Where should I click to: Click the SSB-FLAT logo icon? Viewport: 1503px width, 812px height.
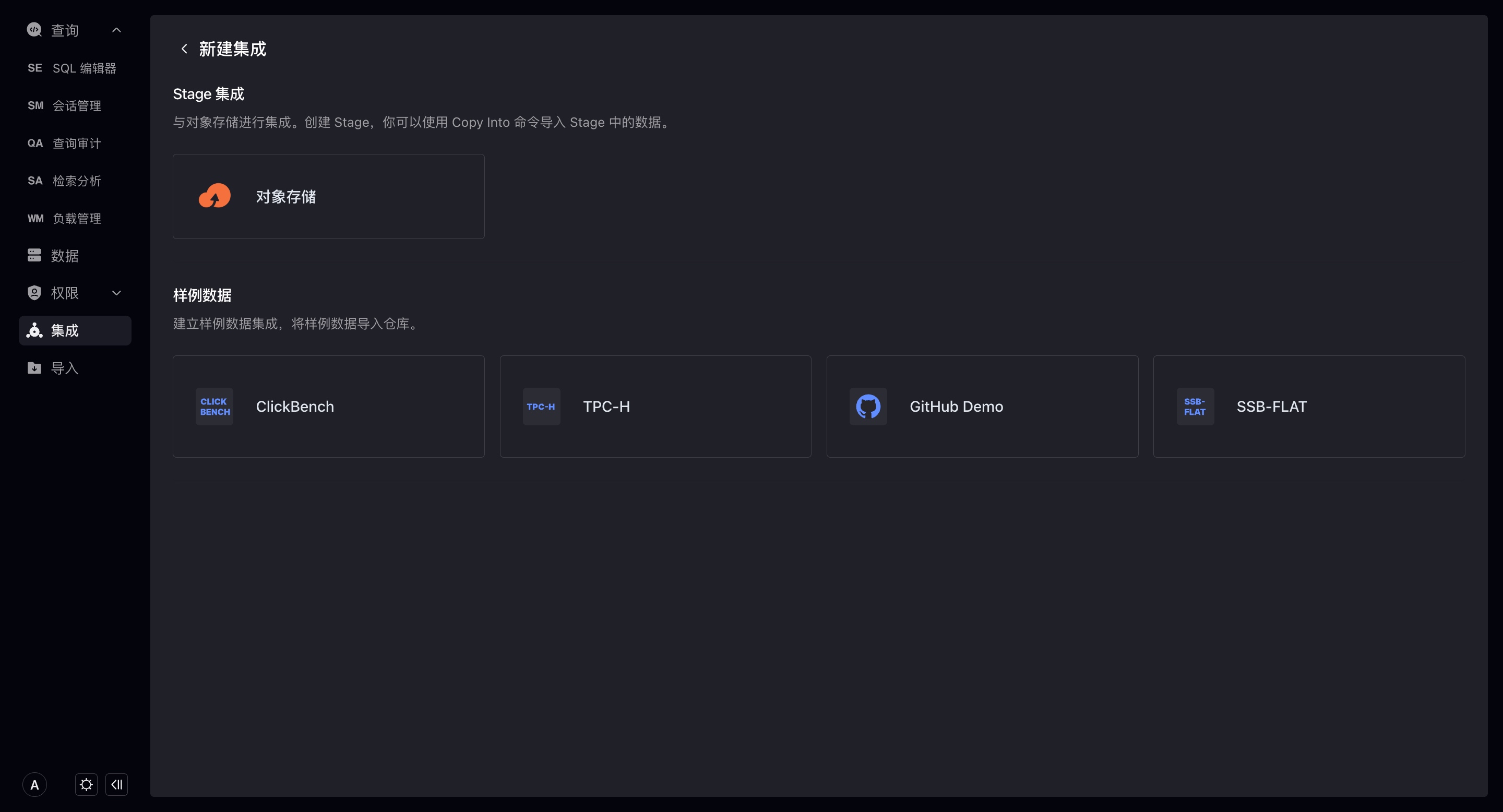coord(1195,407)
